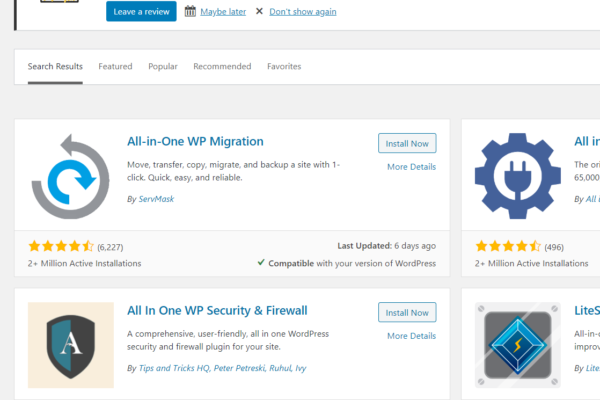Screen dimensions: 600x400
Task: View More Details for All-in-One WP Migration
Action: point(411,167)
